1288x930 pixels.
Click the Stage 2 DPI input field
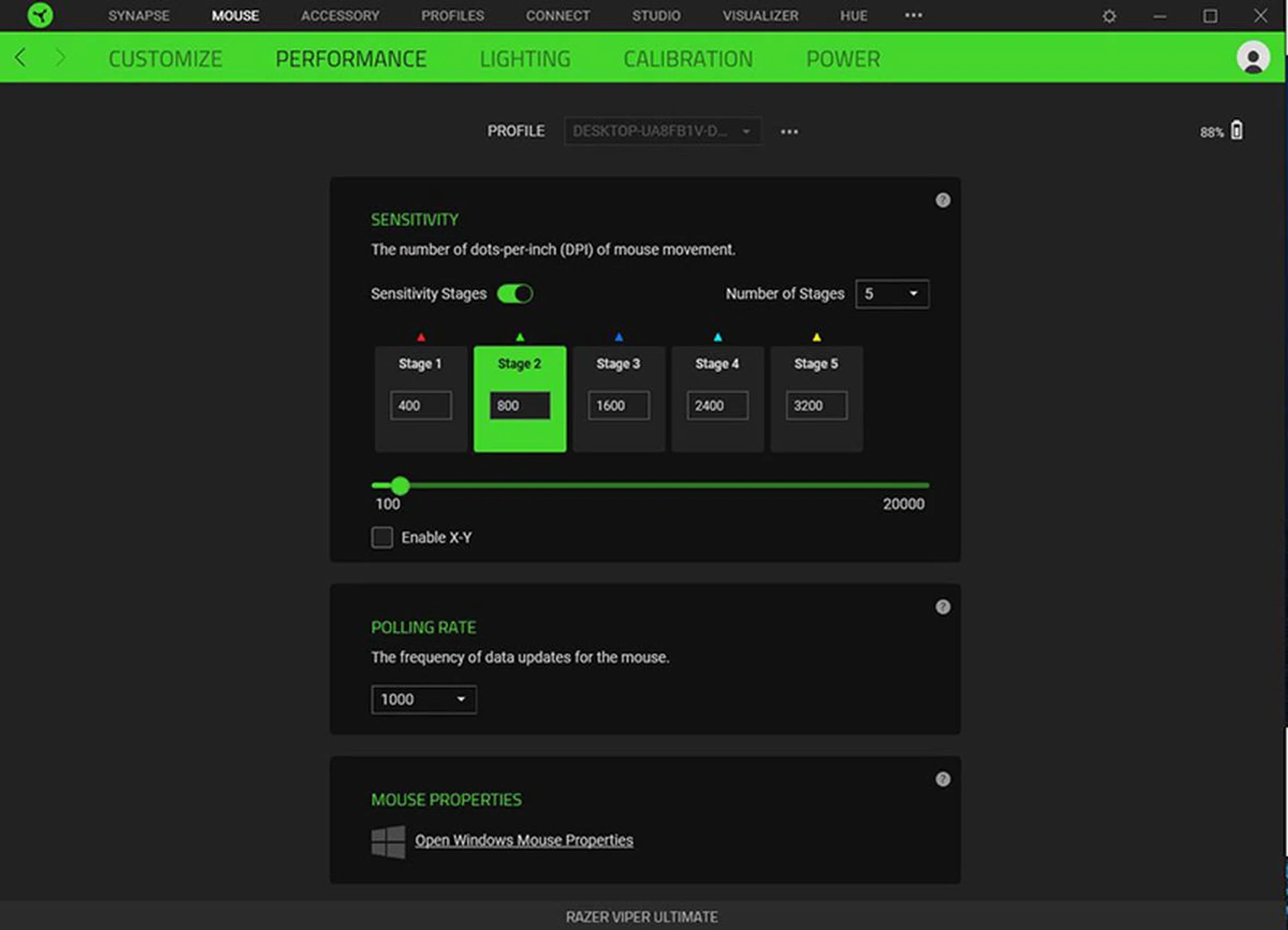click(519, 405)
